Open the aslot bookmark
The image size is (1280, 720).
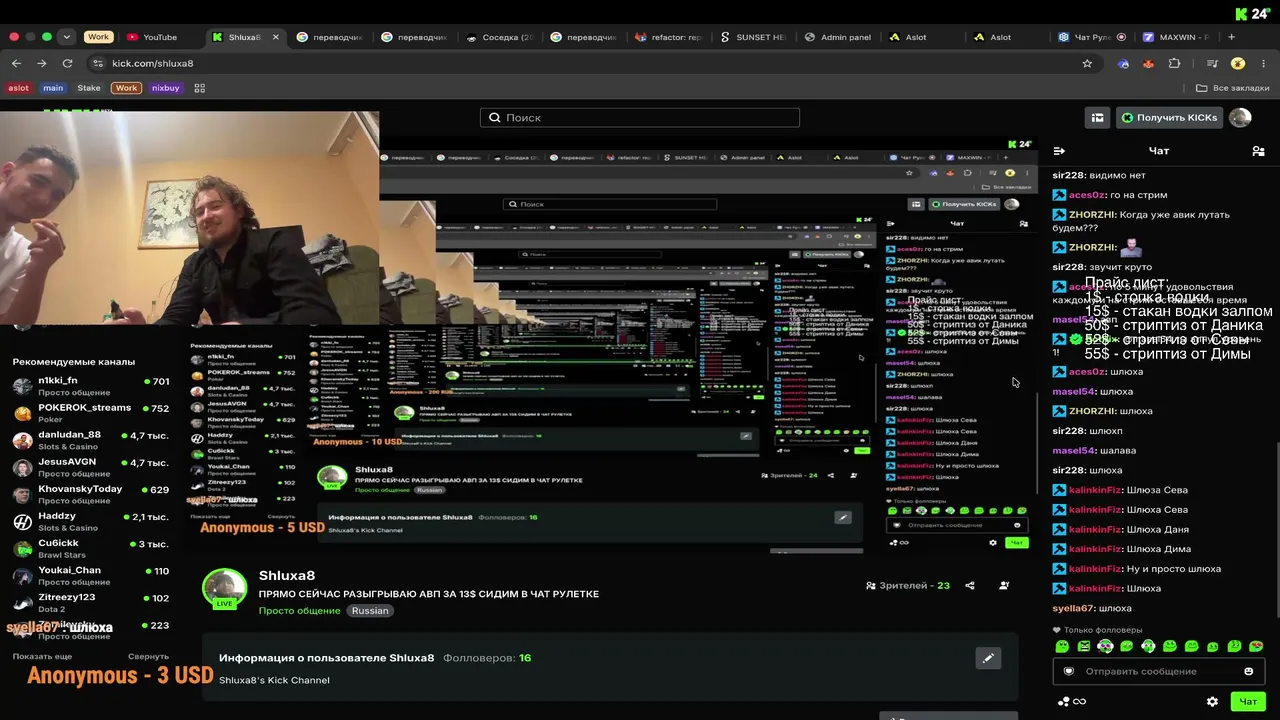(19, 88)
